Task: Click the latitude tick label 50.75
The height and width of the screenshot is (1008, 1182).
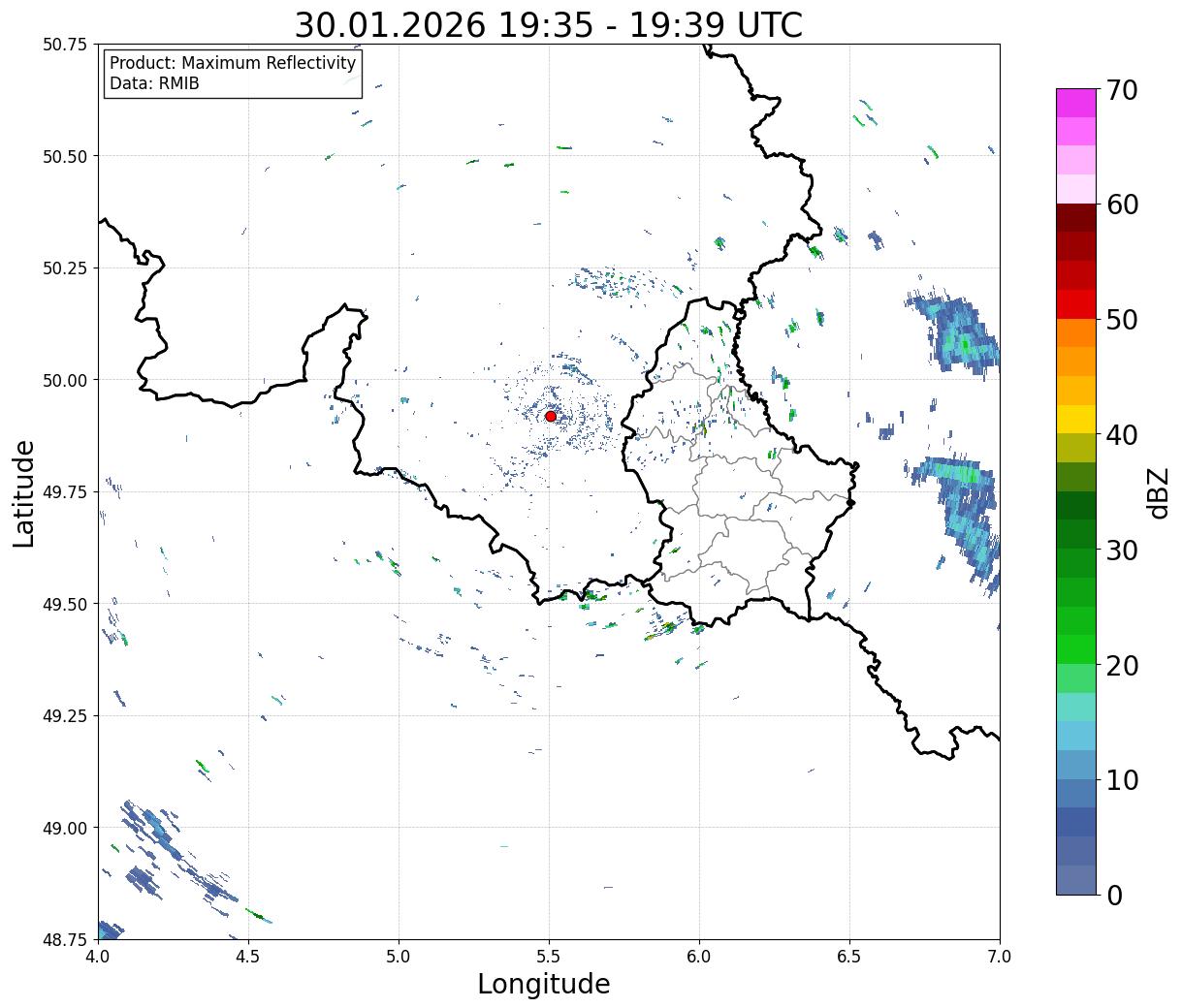Action: (65, 45)
